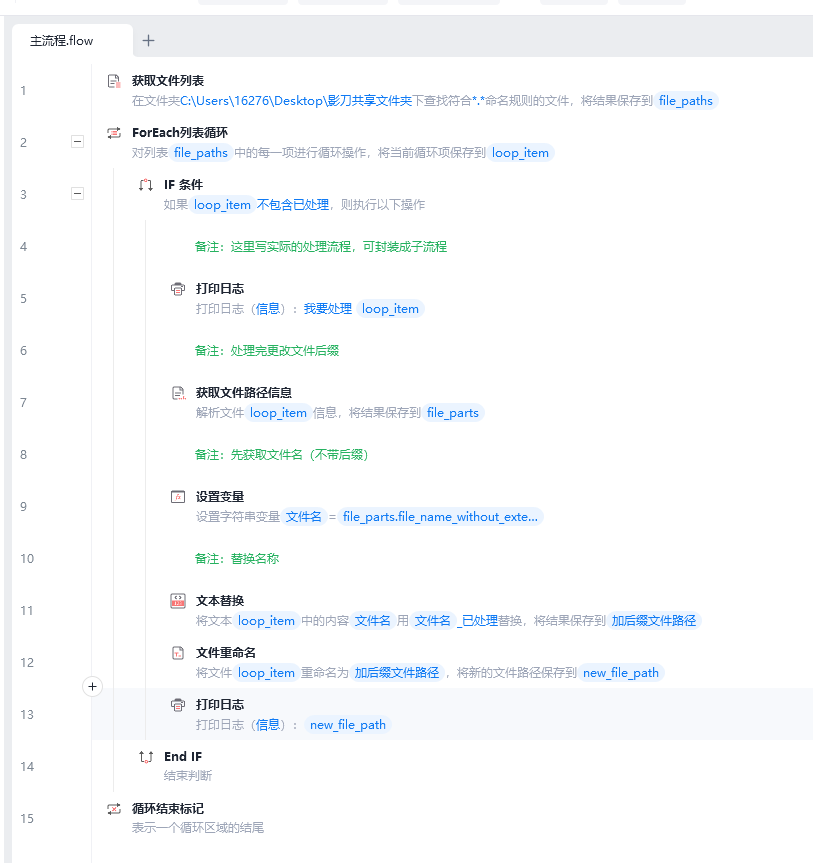The height and width of the screenshot is (863, 813).
Task: Select the 文本替换 step title
Action: click(x=220, y=601)
